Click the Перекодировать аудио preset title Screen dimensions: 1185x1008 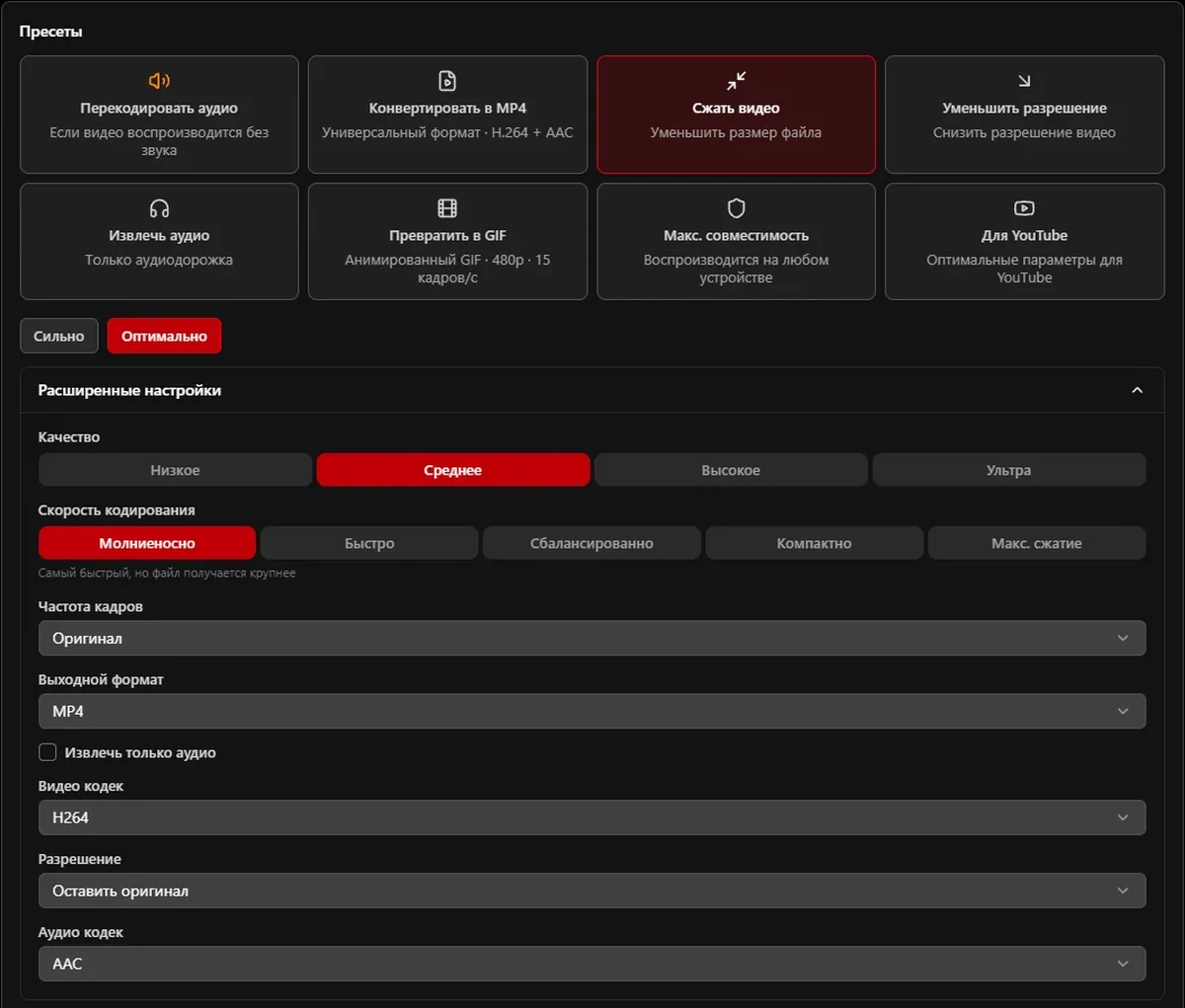tap(159, 108)
